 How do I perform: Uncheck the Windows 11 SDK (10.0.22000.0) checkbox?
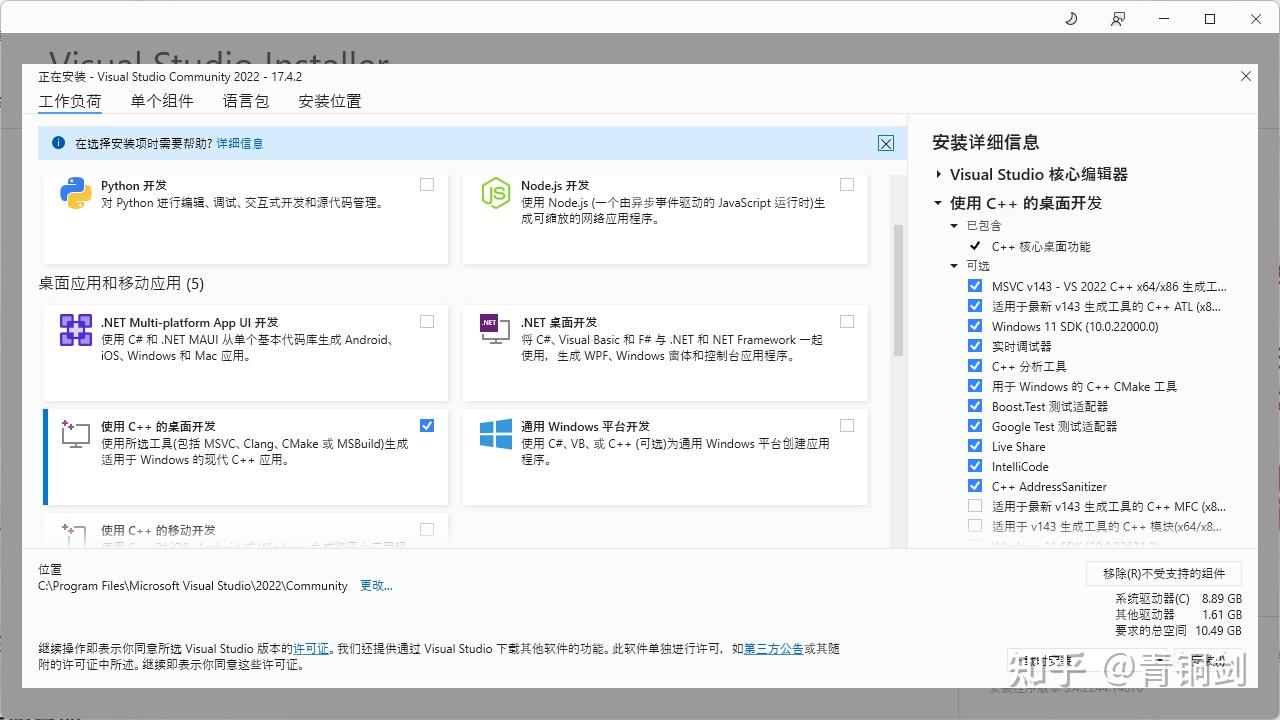coord(975,326)
